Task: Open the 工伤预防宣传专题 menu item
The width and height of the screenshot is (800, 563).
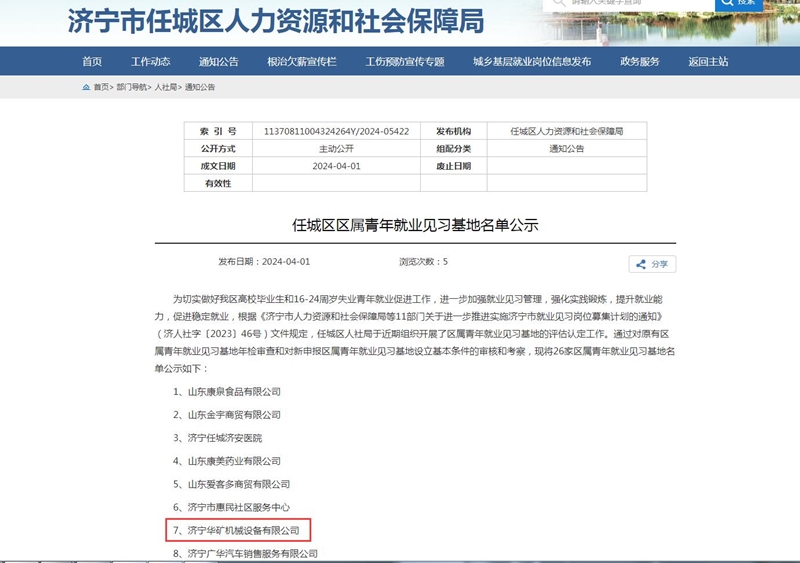Action: pyautogui.click(x=405, y=62)
